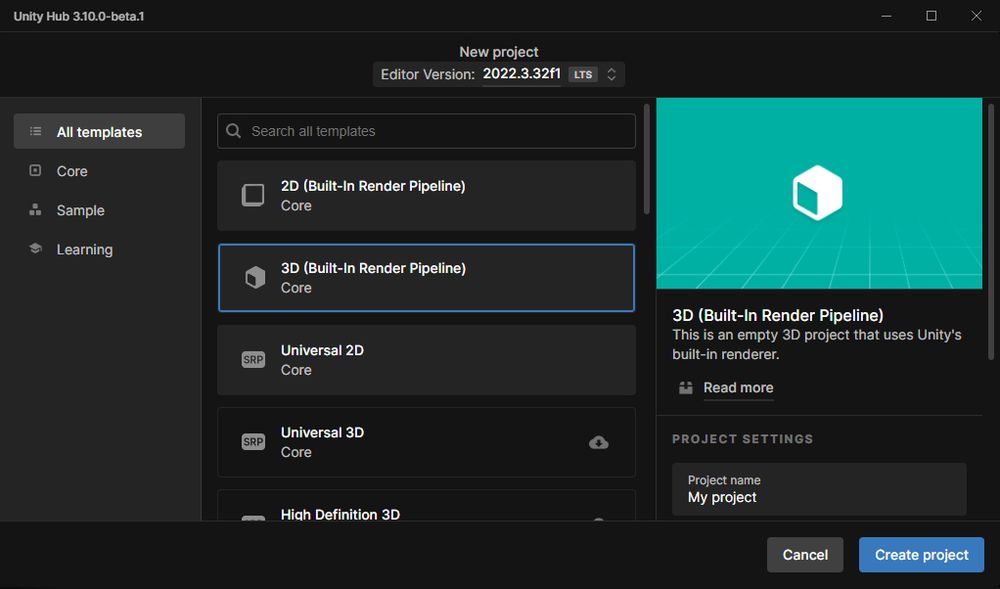Download the Universal 3D template via cloud icon
Image resolution: width=1000 pixels, height=589 pixels.
(x=598, y=442)
